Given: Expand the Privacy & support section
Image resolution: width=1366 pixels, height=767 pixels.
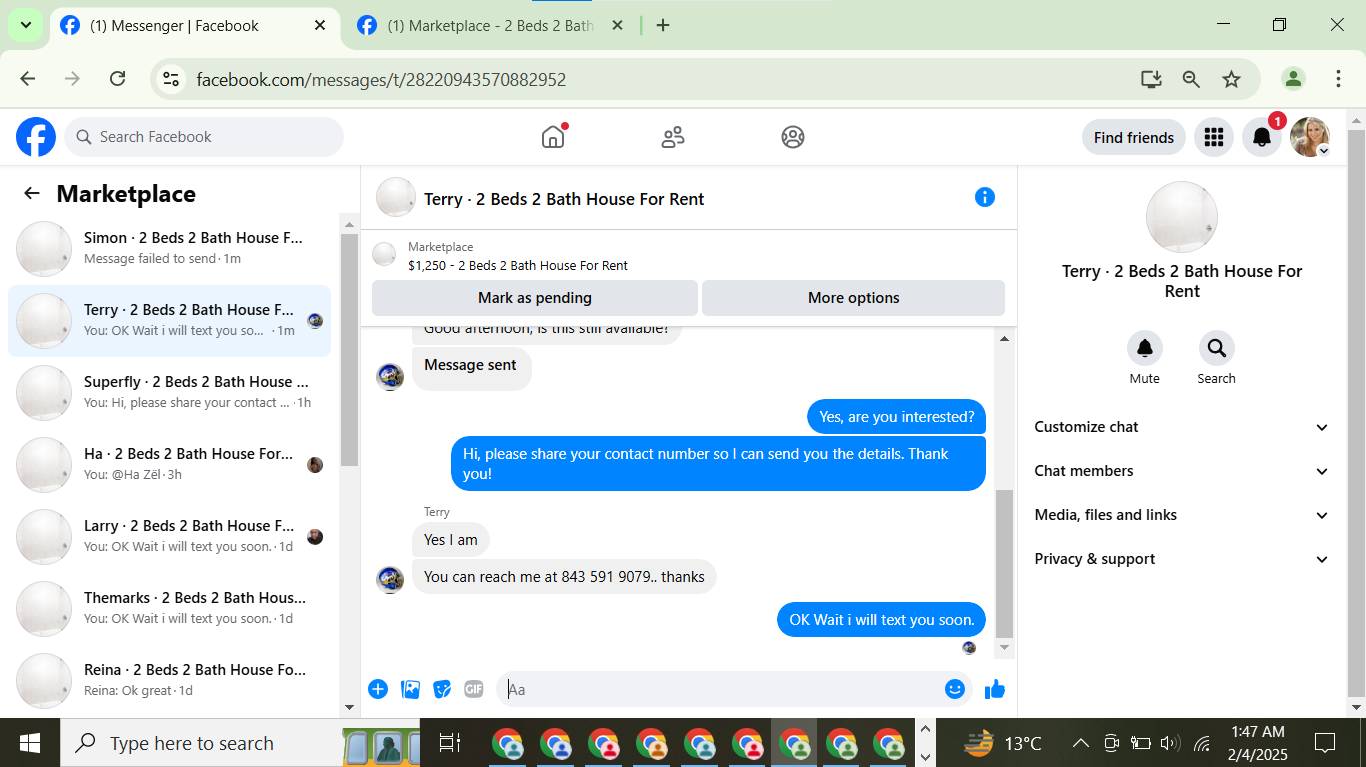Looking at the screenshot, I should pyautogui.click(x=1182, y=559).
